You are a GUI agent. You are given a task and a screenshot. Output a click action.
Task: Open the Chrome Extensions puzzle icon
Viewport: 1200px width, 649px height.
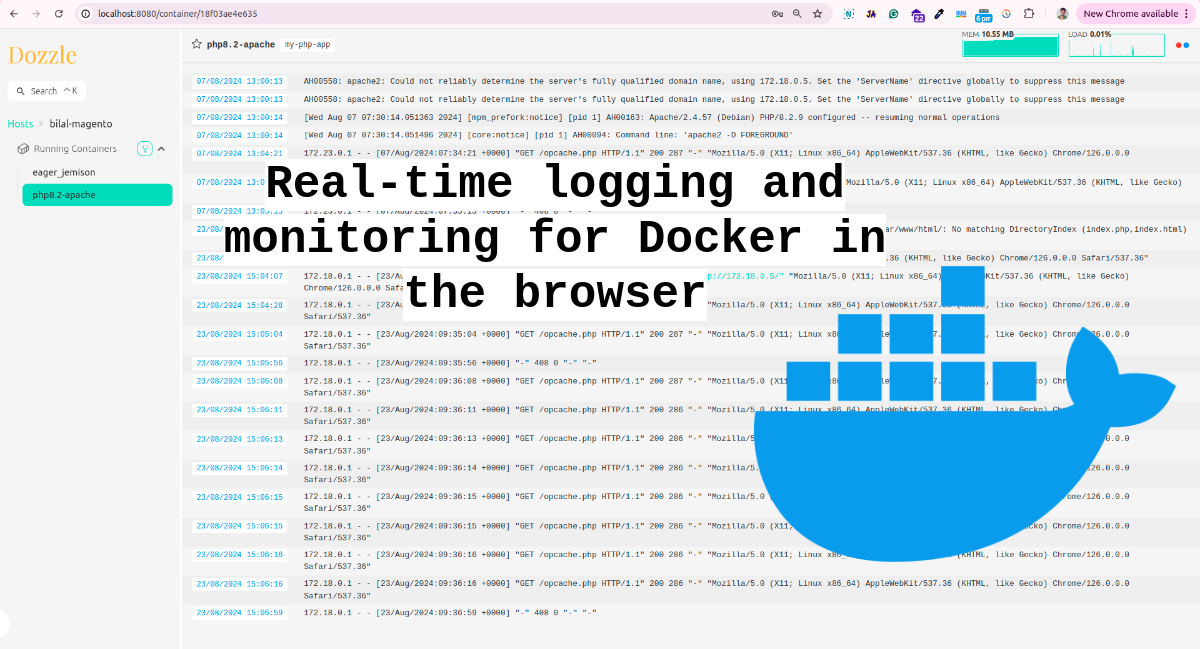click(x=1029, y=14)
